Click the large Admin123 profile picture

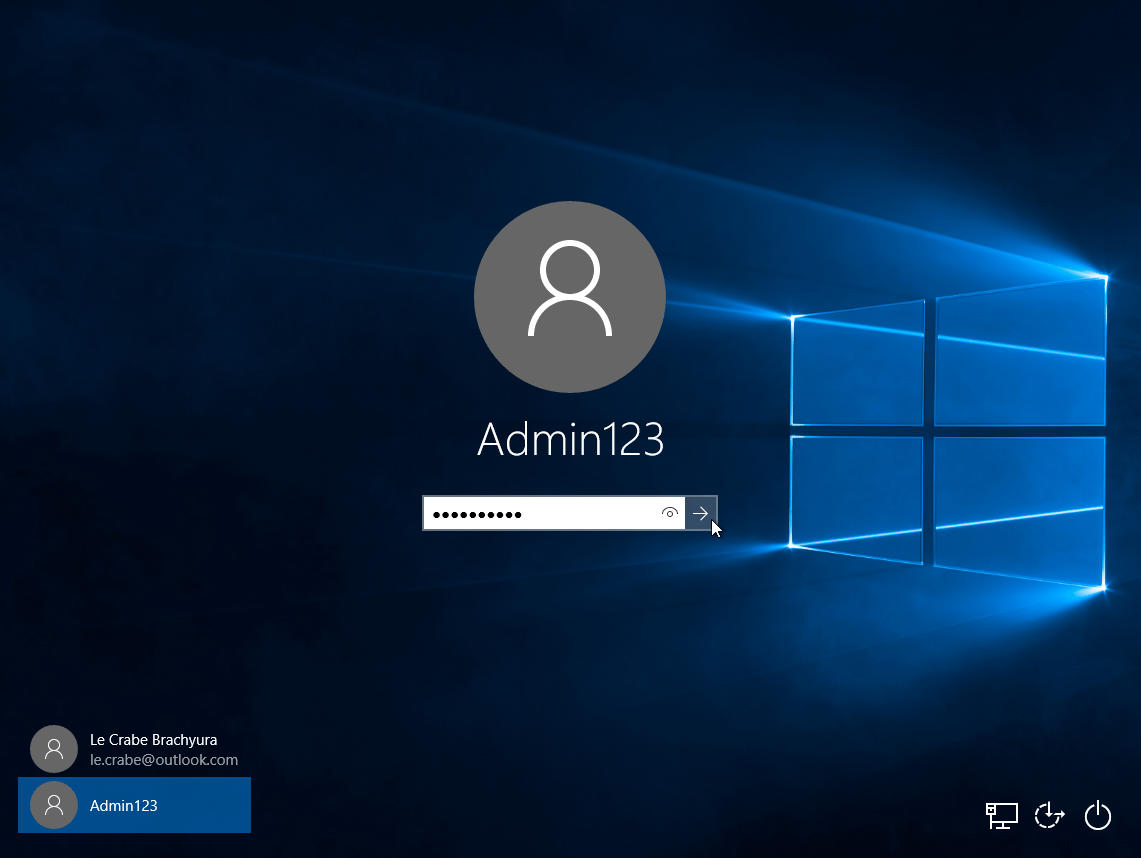tap(570, 297)
